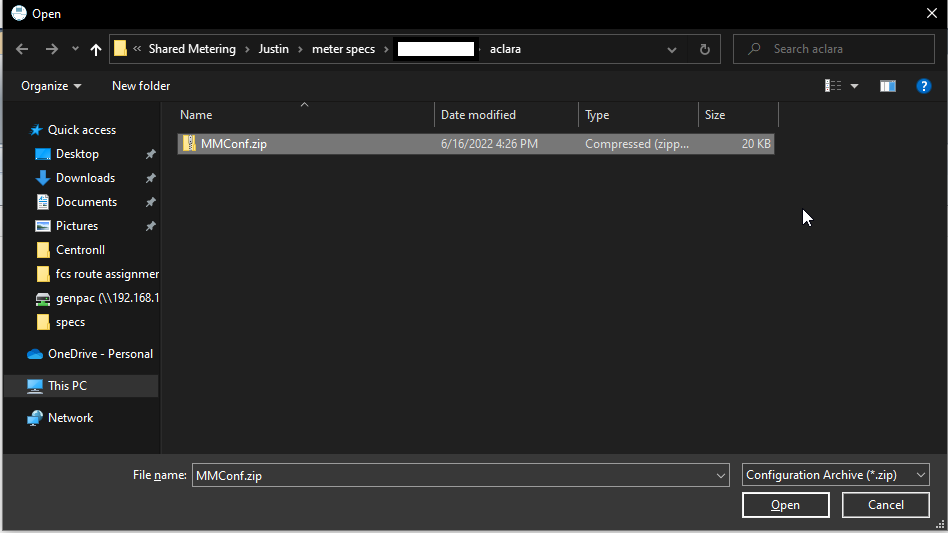
Task: Click the Open button
Action: [x=785, y=505]
